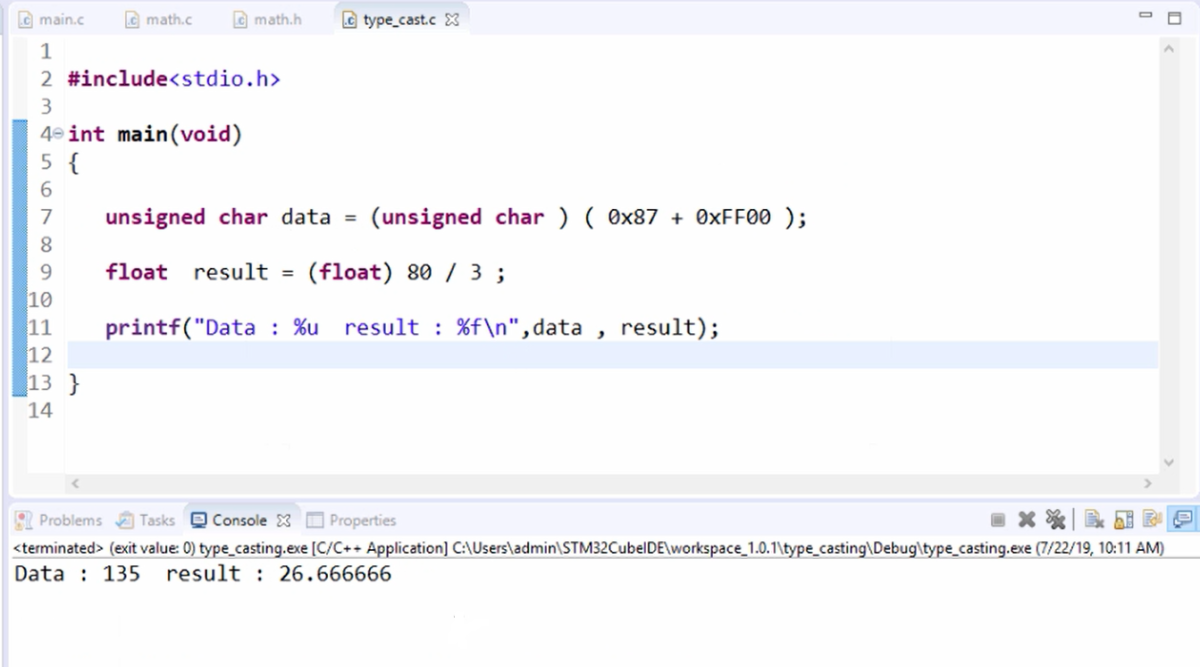Screen dimensions: 1200x667
Task: Select the Console tab
Action: (x=235, y=519)
